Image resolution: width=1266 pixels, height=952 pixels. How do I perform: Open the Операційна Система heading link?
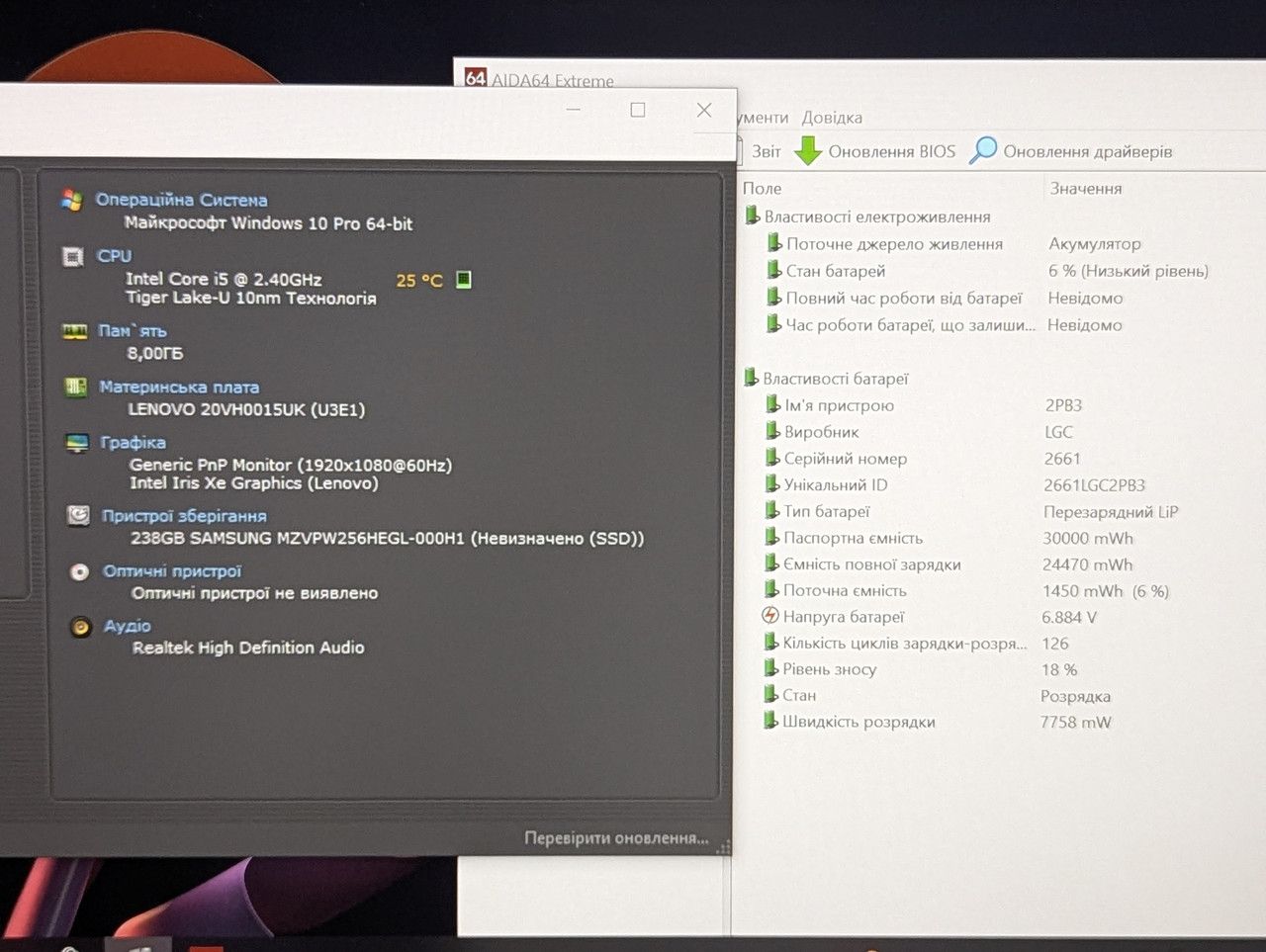[x=181, y=200]
